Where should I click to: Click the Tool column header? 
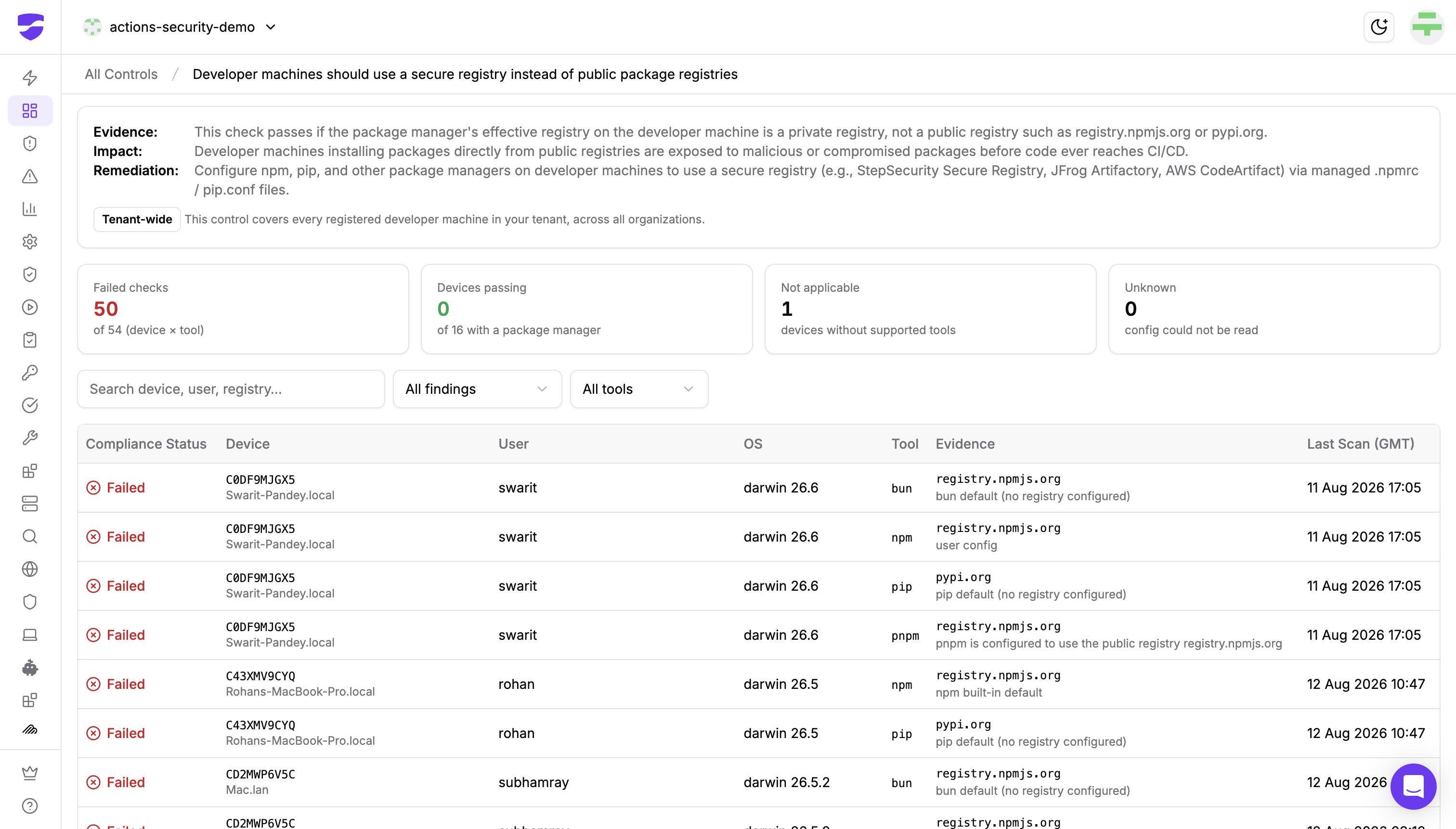(x=905, y=443)
